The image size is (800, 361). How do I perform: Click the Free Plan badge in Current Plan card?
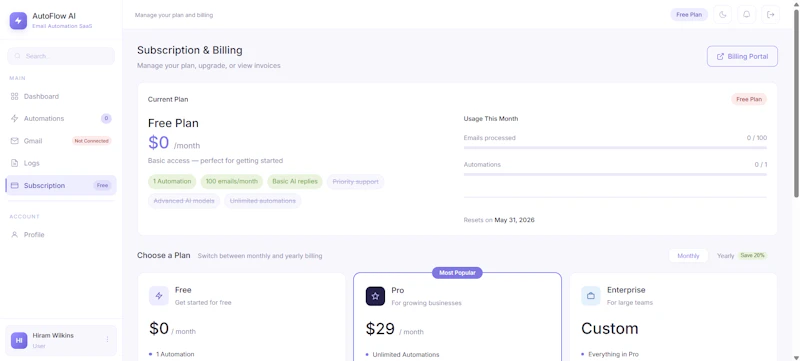coord(749,99)
